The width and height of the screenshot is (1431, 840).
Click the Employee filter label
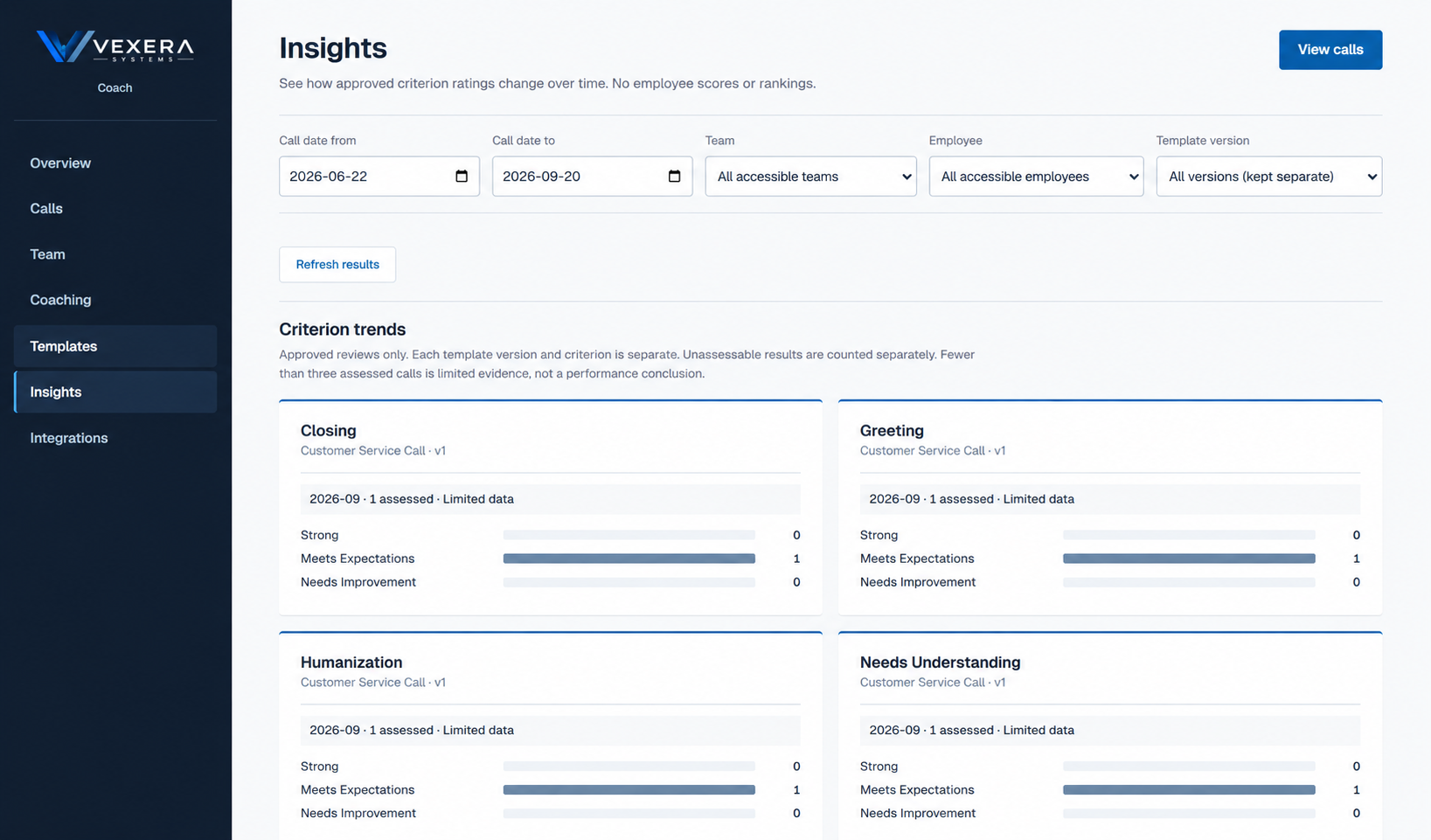pyautogui.click(x=955, y=141)
